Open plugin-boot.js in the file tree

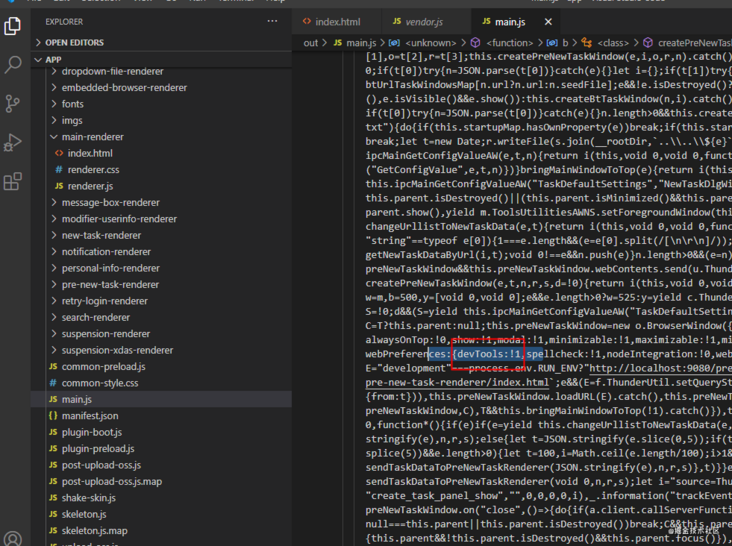(91, 432)
